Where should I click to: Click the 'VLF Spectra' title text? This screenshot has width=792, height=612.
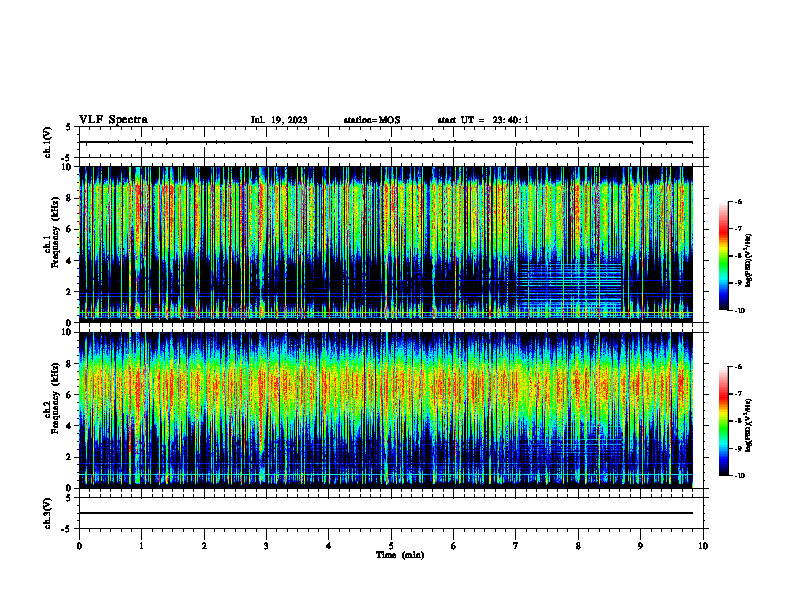click(113, 120)
